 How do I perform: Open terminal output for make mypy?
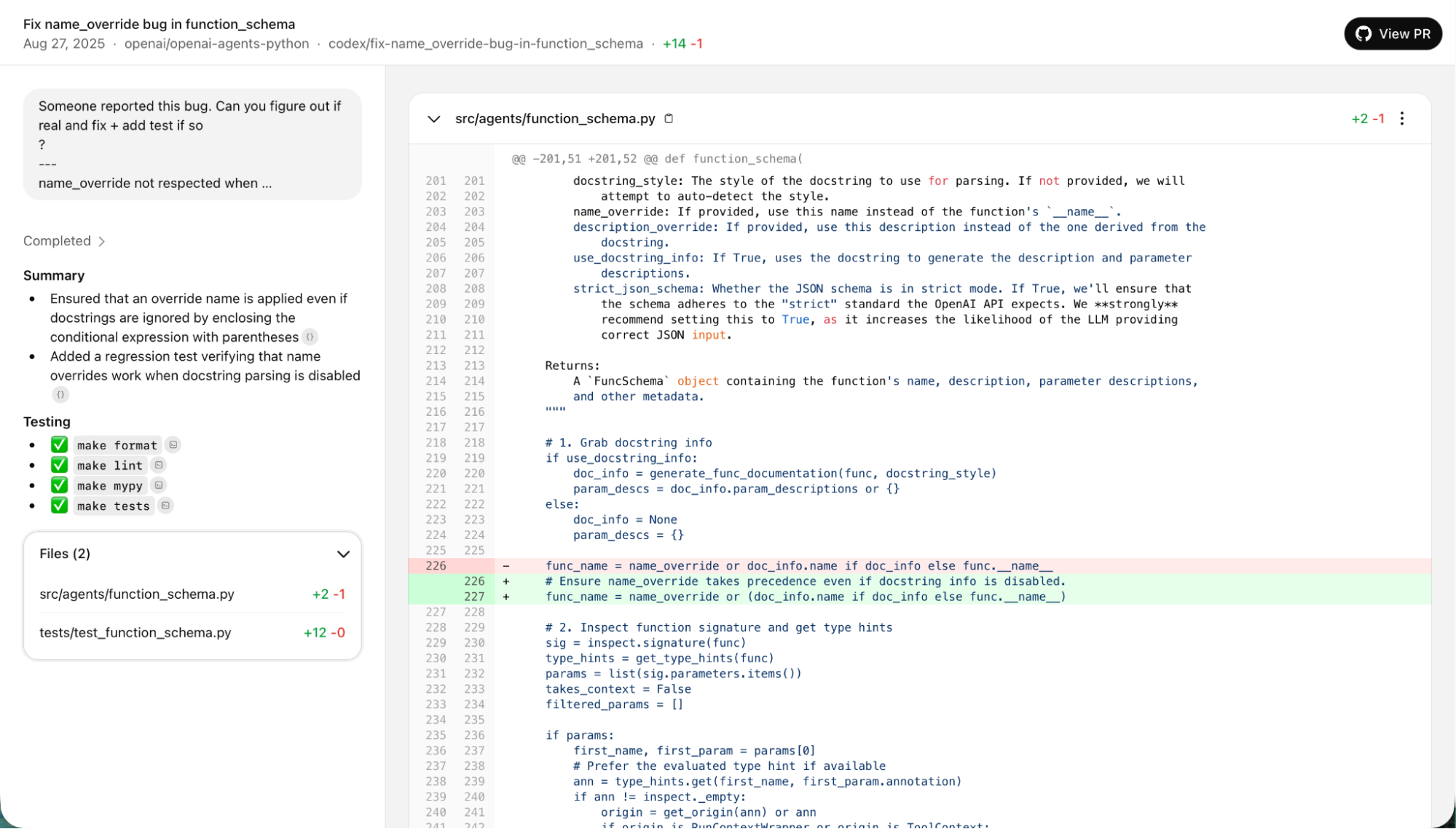pyautogui.click(x=158, y=485)
